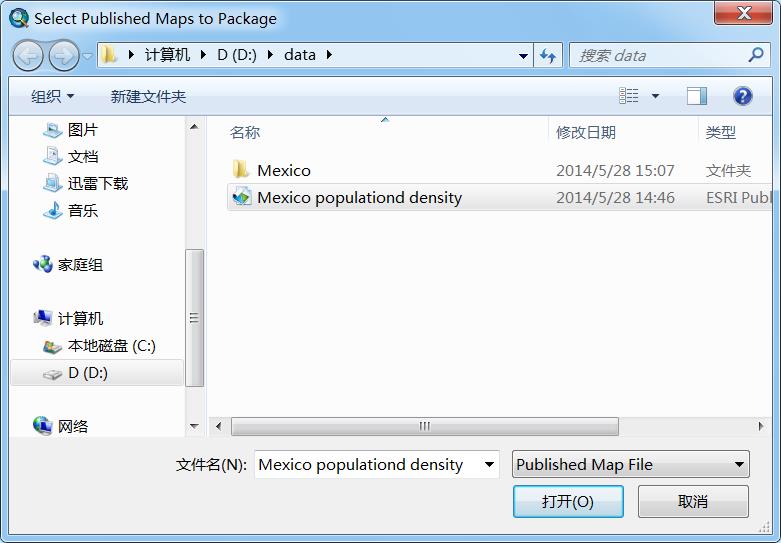Sort by the 修改日期 column header
This screenshot has height=543, width=781.
coord(586,133)
